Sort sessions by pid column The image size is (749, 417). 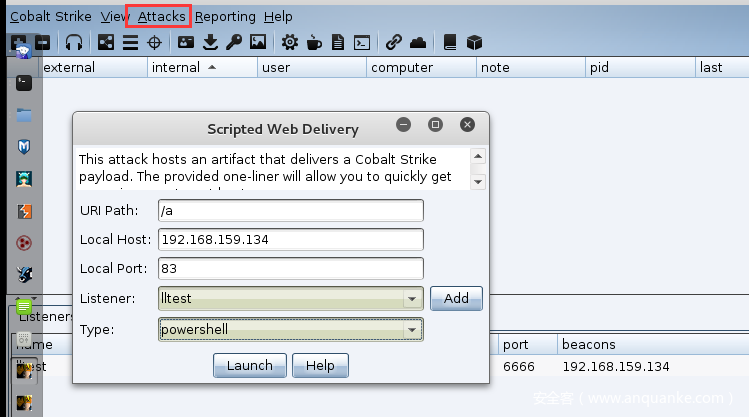point(640,67)
